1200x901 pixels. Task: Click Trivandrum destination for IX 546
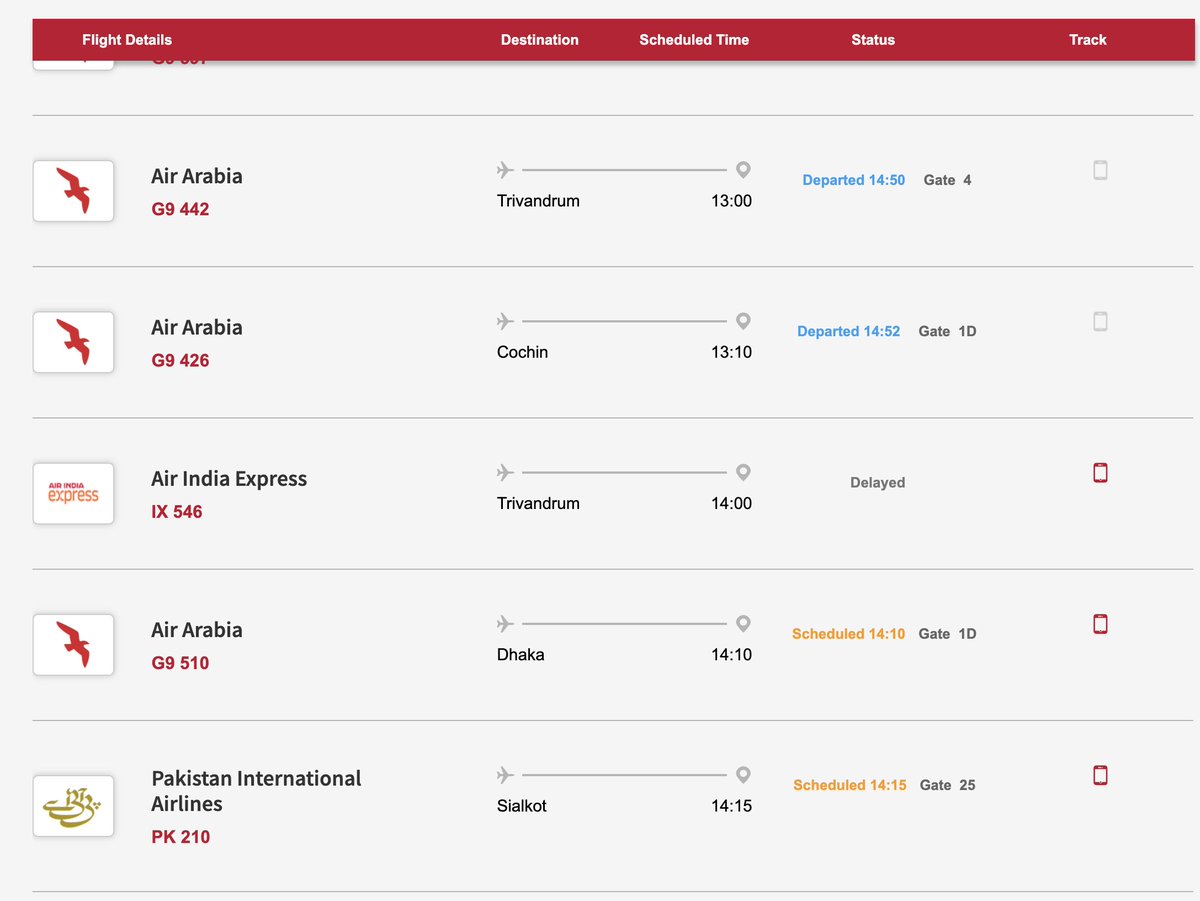point(538,503)
